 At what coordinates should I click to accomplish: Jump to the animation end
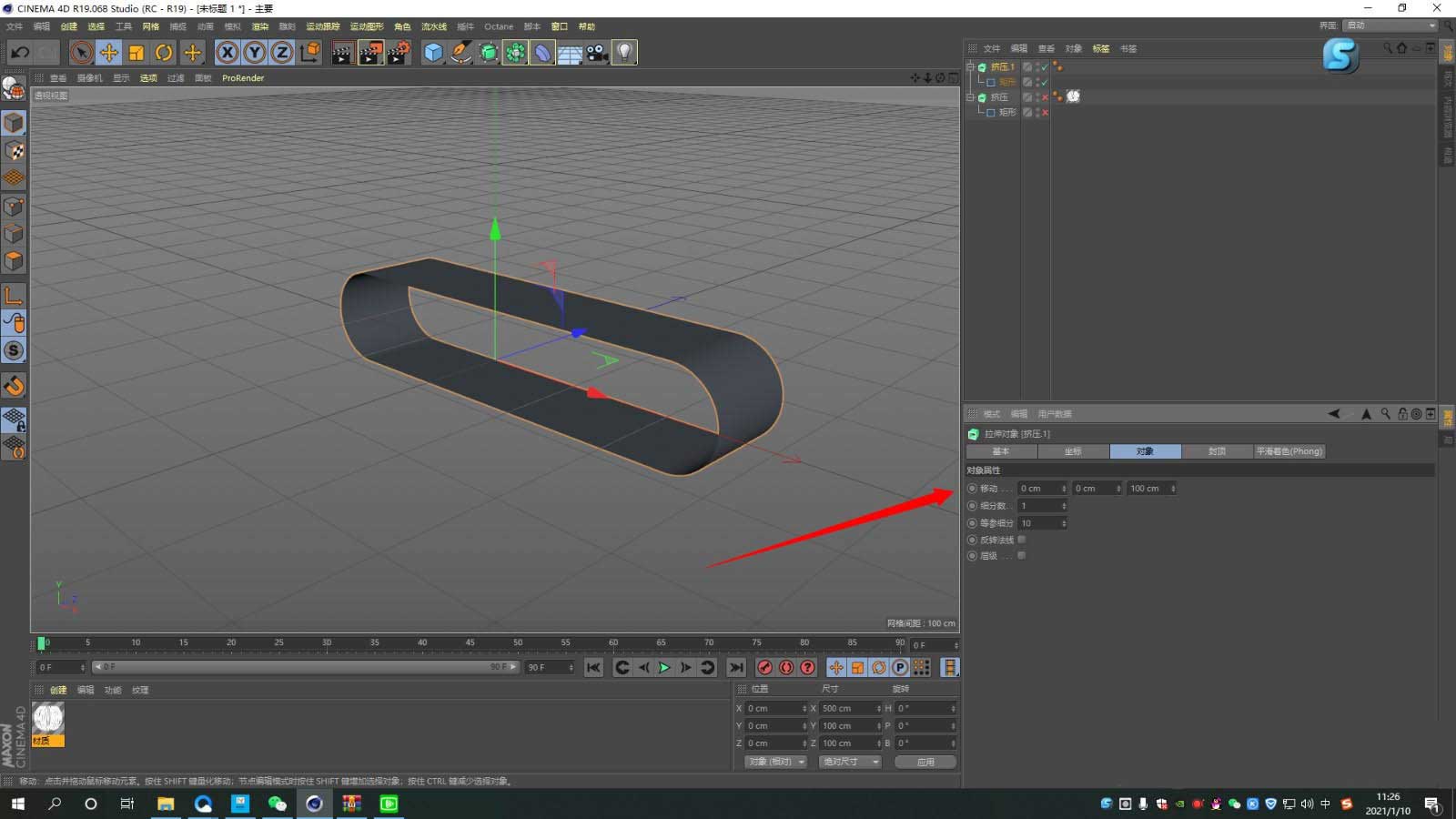[x=736, y=668]
